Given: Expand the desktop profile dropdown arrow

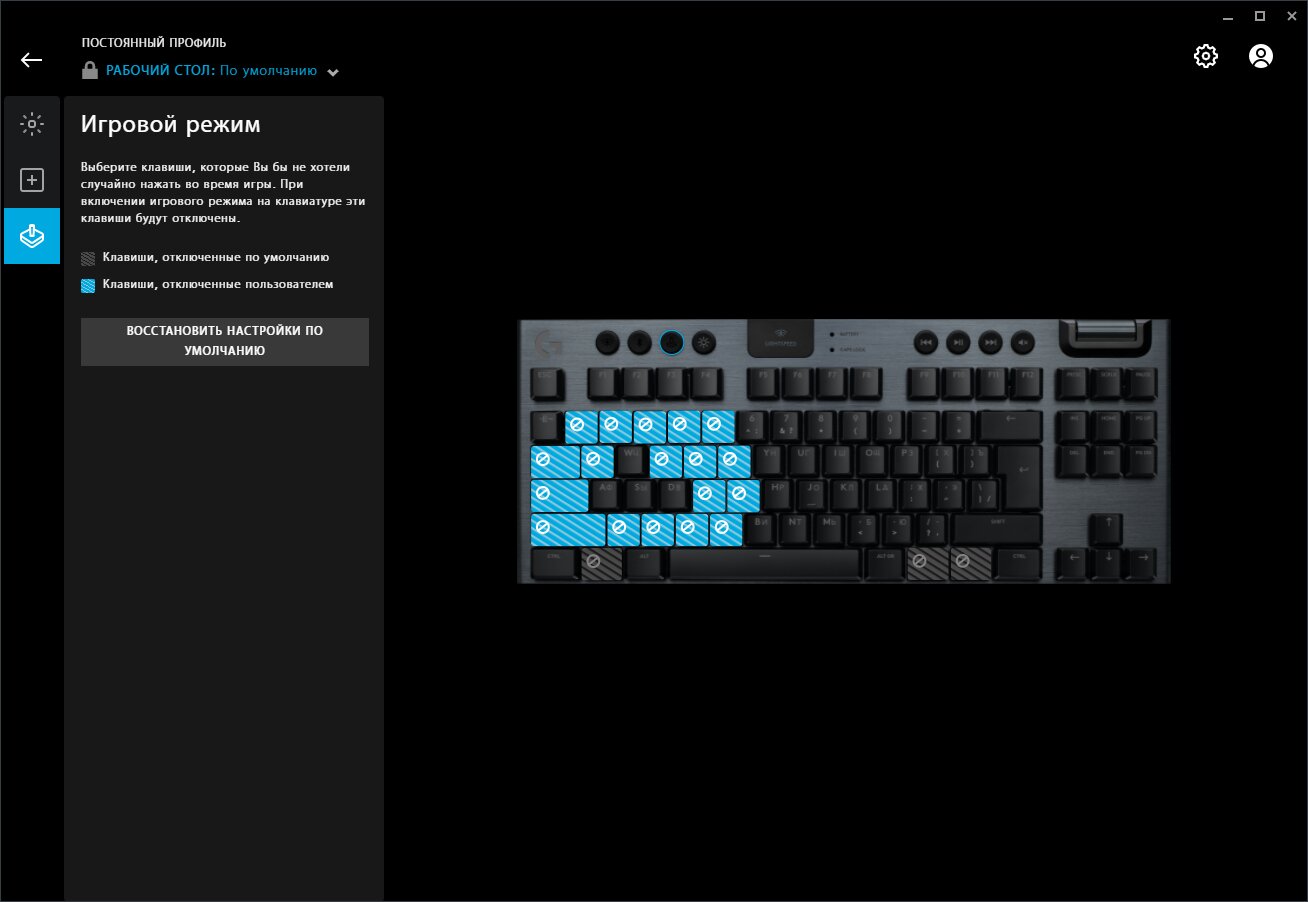Looking at the screenshot, I should click(x=333, y=72).
